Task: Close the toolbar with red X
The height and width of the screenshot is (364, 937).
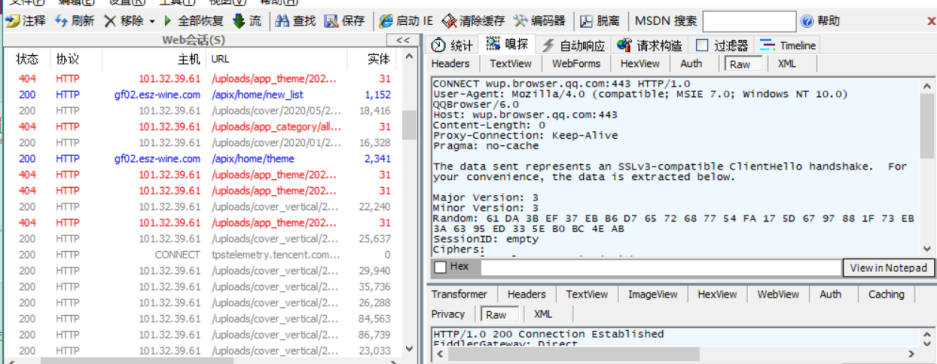Action: 930,22
